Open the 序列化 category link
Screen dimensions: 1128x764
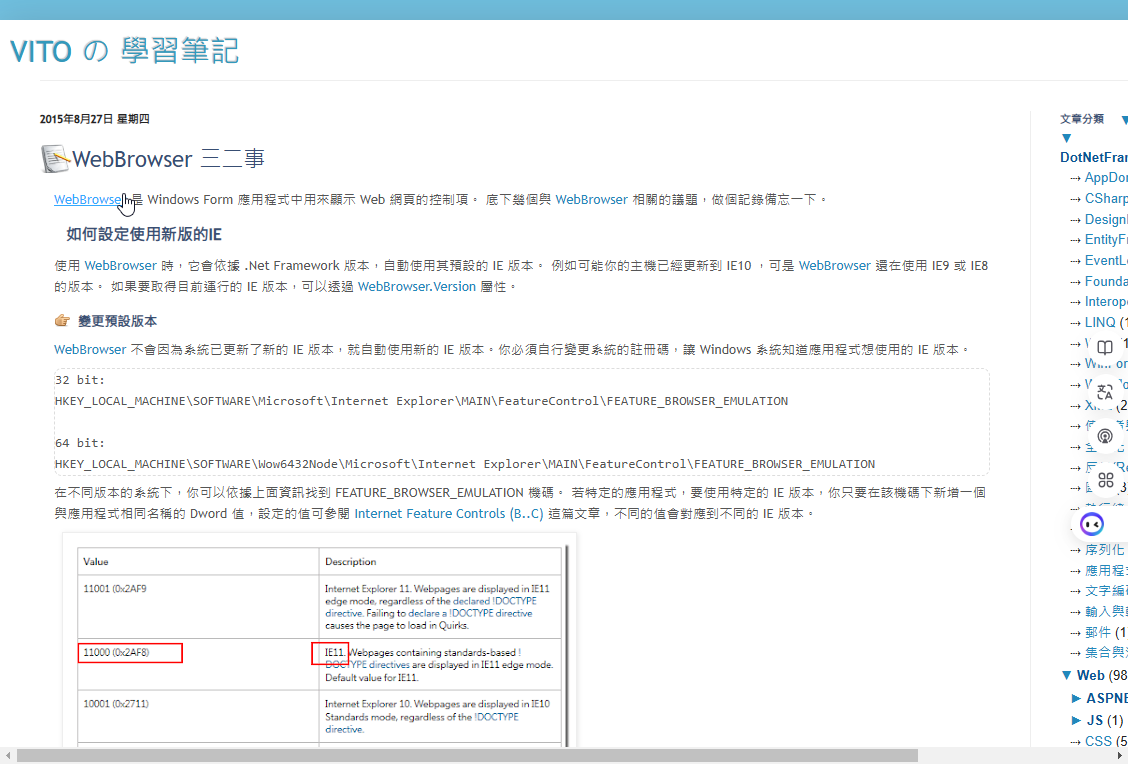(1104, 550)
